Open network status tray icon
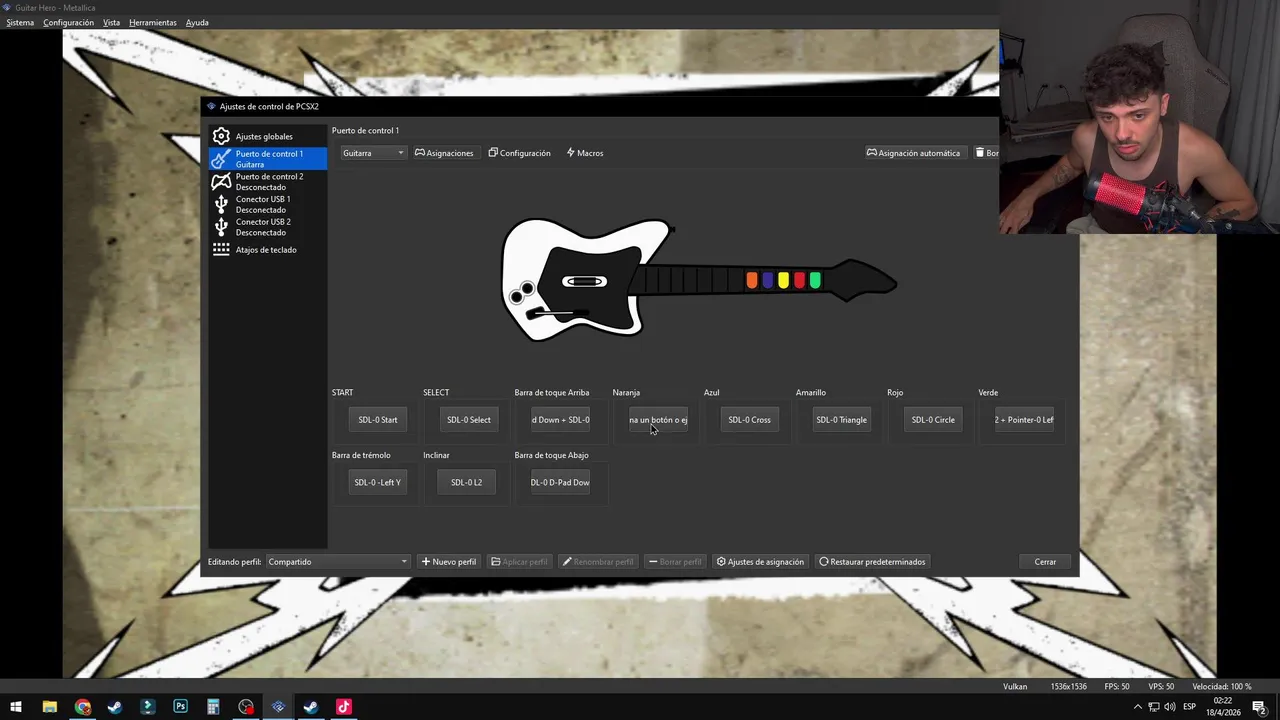This screenshot has height=720, width=1280. (x=1154, y=707)
